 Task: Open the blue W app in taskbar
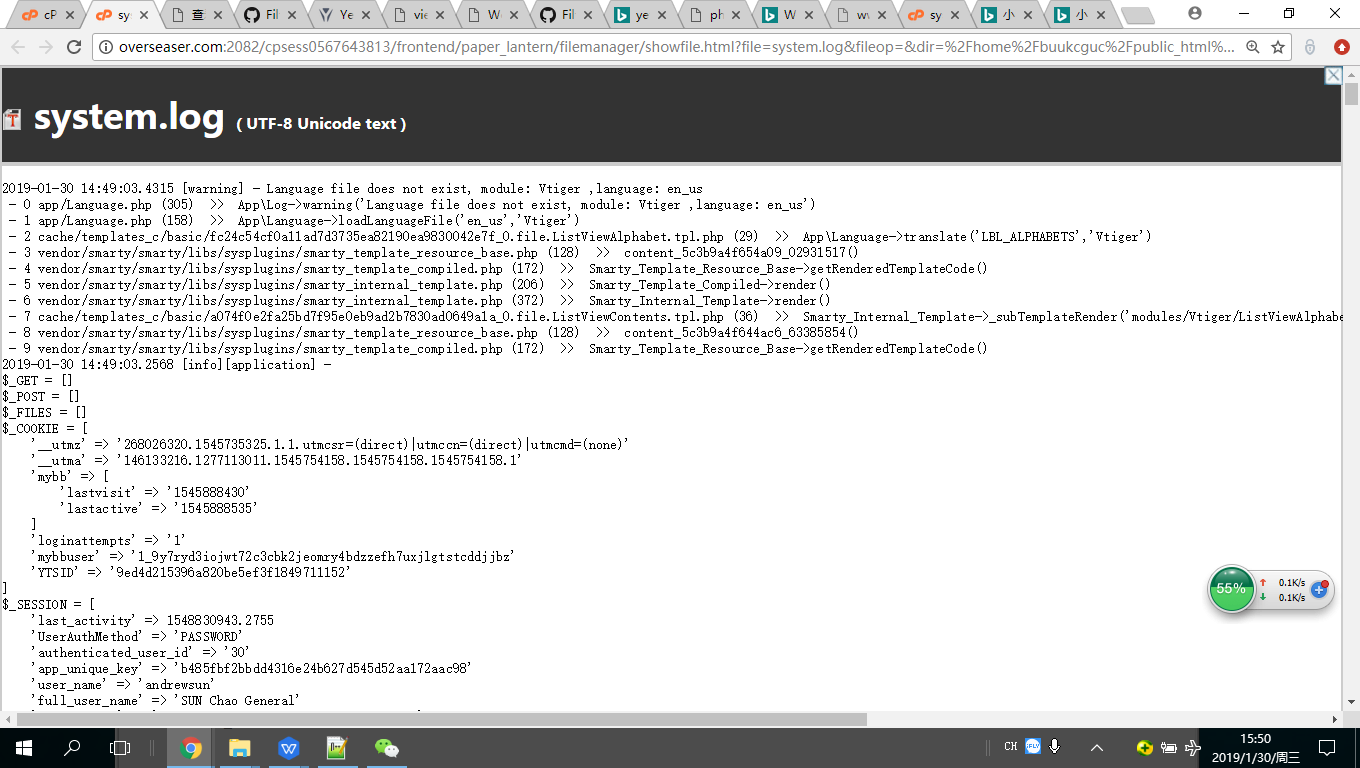tap(288, 748)
